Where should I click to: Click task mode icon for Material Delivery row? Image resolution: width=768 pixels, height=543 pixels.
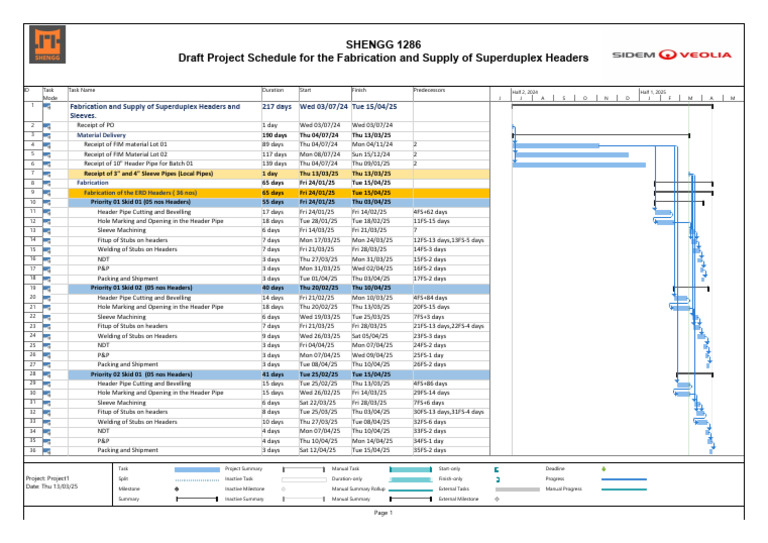point(47,135)
